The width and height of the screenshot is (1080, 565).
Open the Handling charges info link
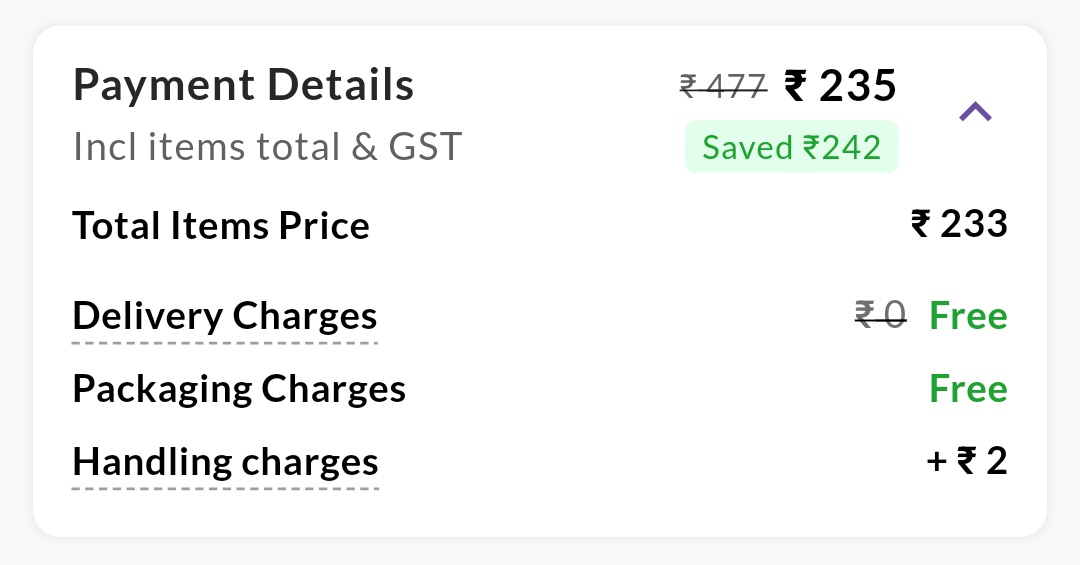click(225, 463)
